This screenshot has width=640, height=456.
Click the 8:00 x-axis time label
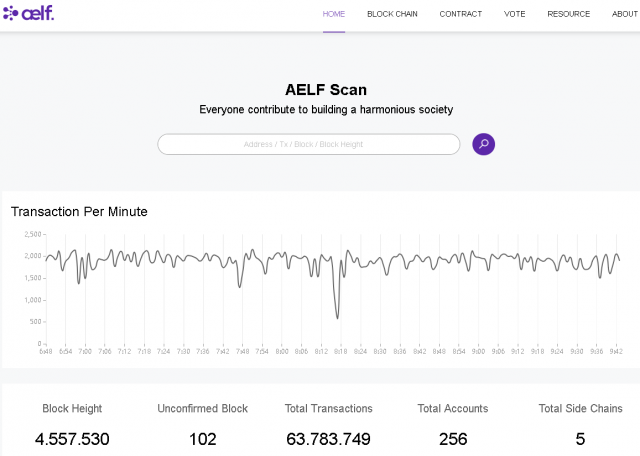[x=282, y=351]
